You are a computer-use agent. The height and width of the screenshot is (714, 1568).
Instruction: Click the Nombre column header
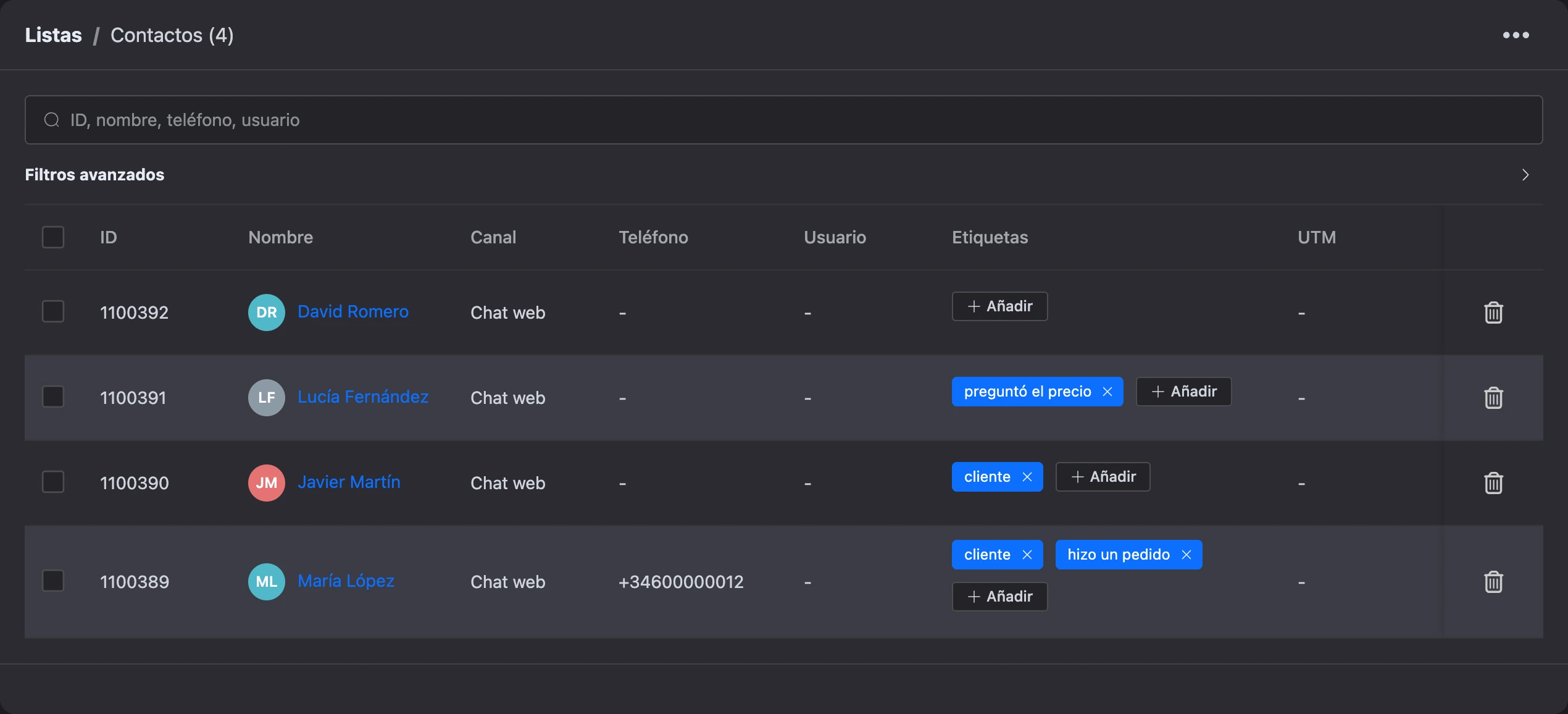click(280, 237)
